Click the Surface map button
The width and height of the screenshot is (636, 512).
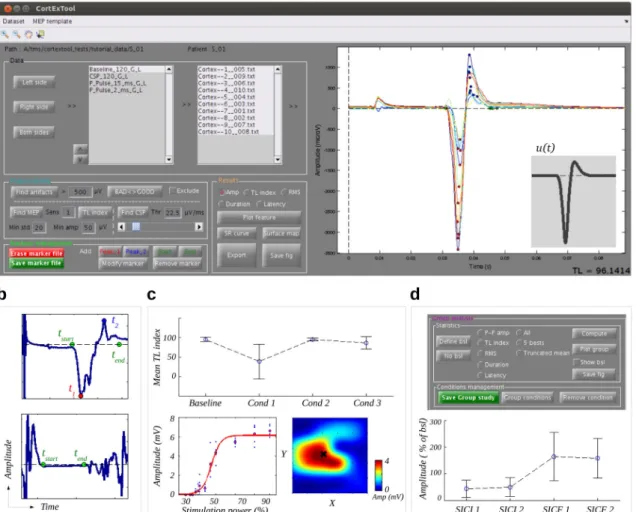coord(281,233)
